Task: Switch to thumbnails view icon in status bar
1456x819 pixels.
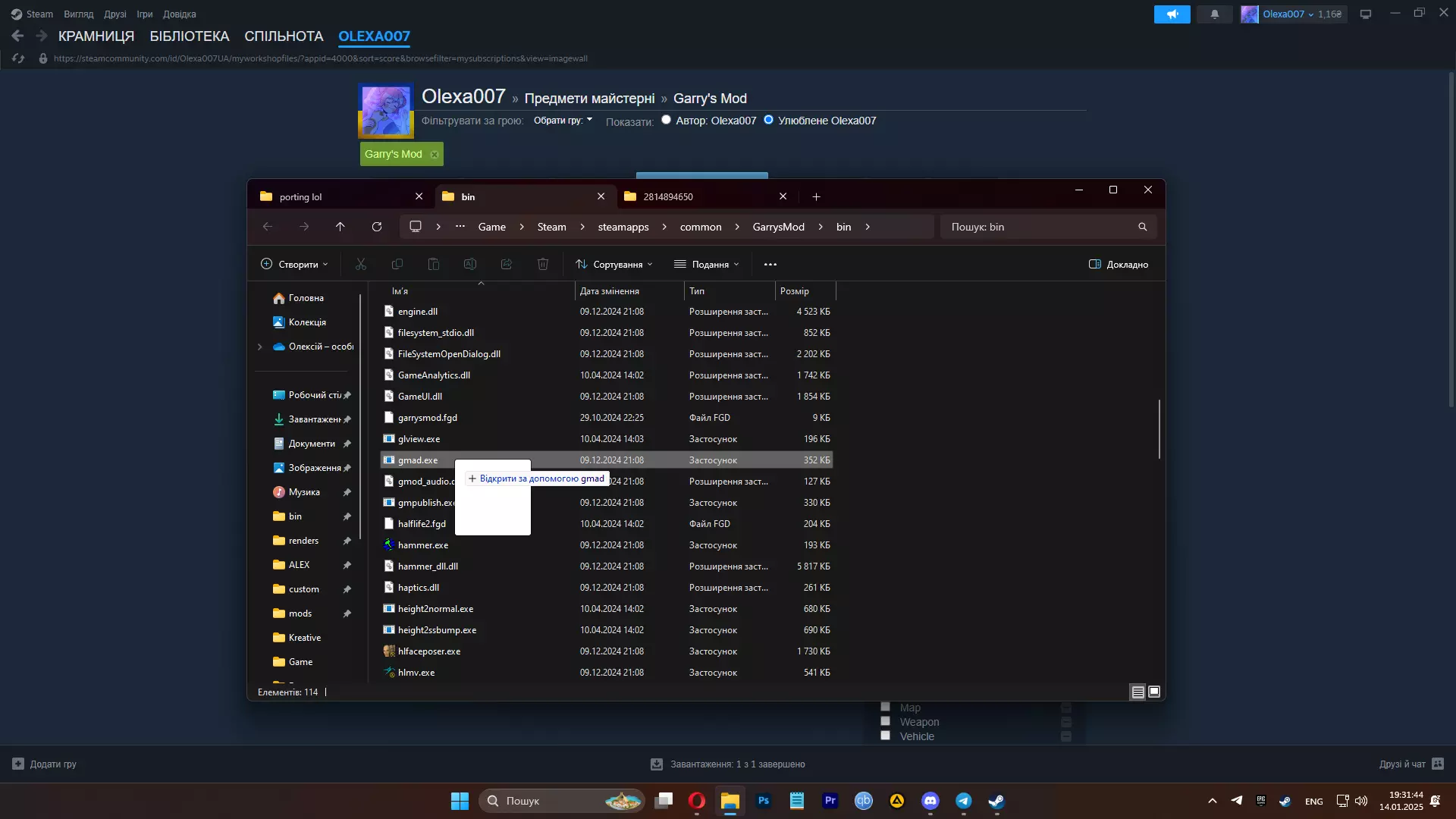Action: [x=1154, y=692]
